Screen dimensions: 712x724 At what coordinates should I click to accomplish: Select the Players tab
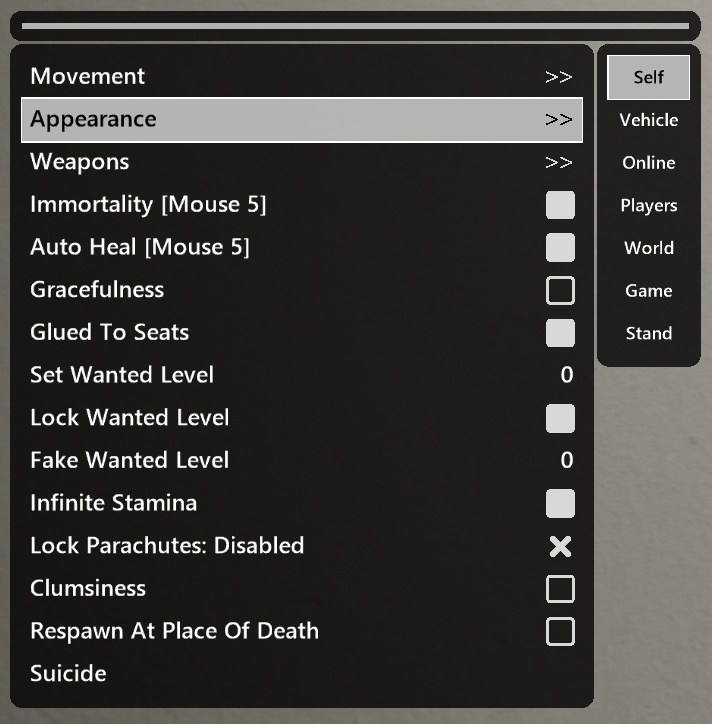tap(648, 206)
